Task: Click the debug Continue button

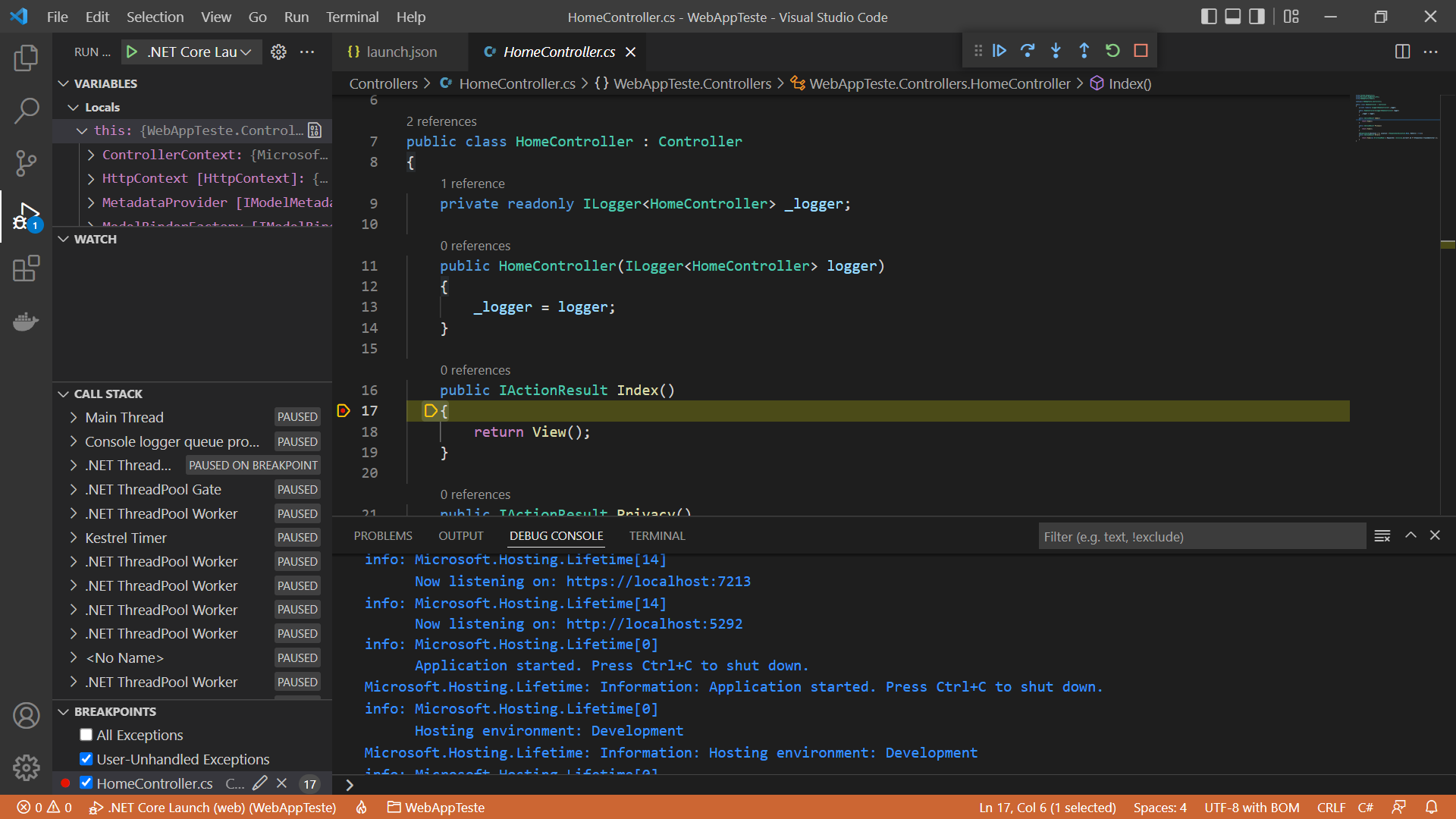Action: click(x=999, y=51)
